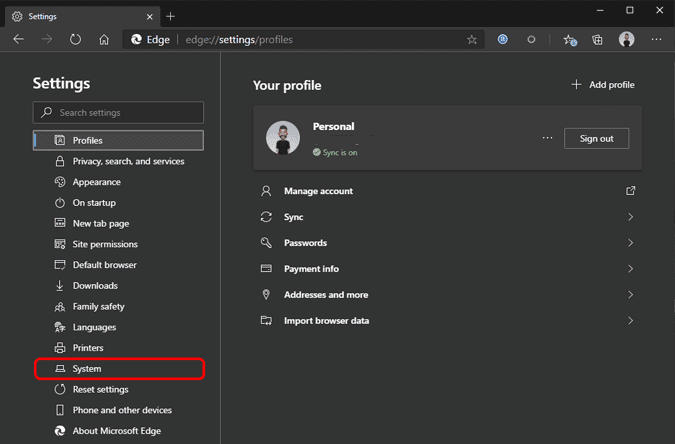Open Privacy, search, and services
Screen dimensions: 675x444
(119, 161)
